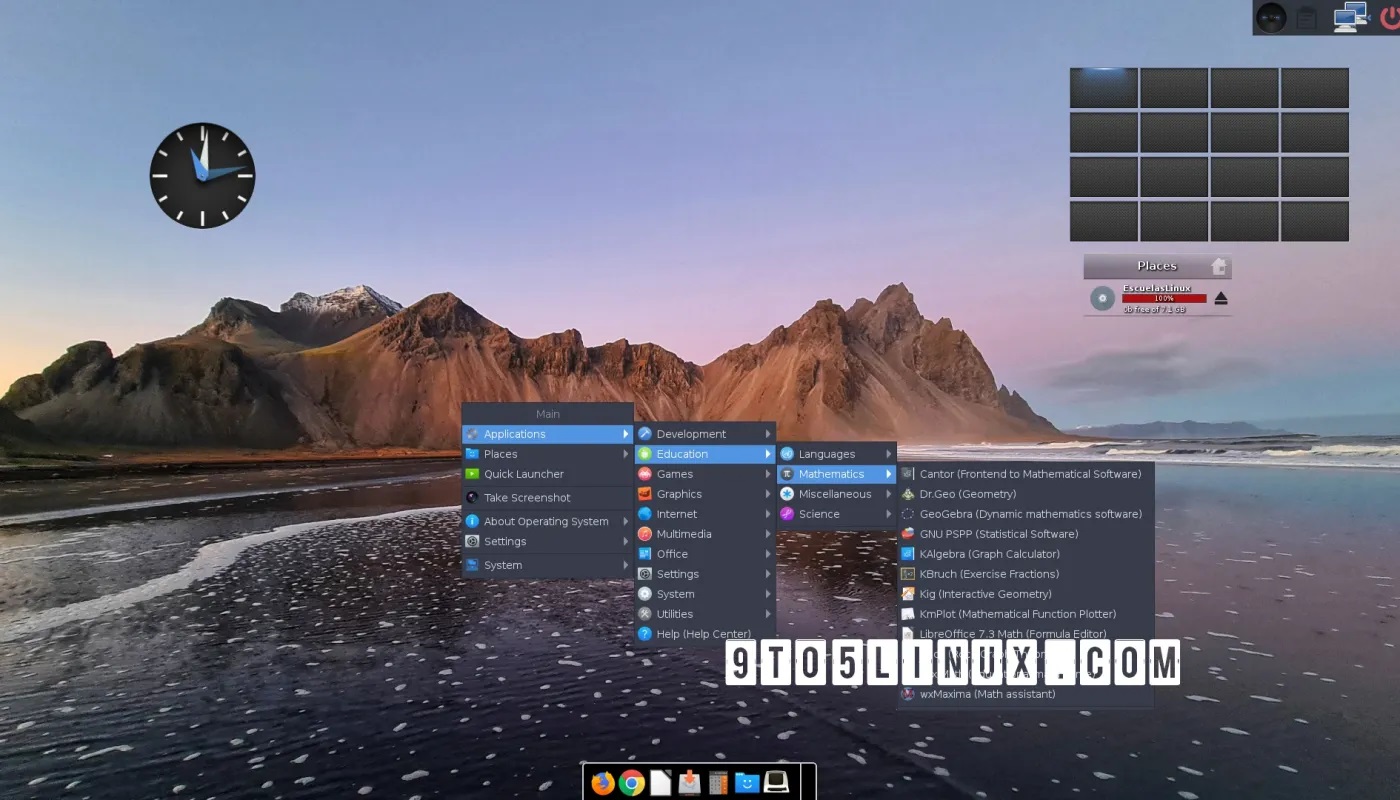Screen dimensions: 1400x800
Task: Open the Miscellaneous education submenu
Action: coord(837,494)
